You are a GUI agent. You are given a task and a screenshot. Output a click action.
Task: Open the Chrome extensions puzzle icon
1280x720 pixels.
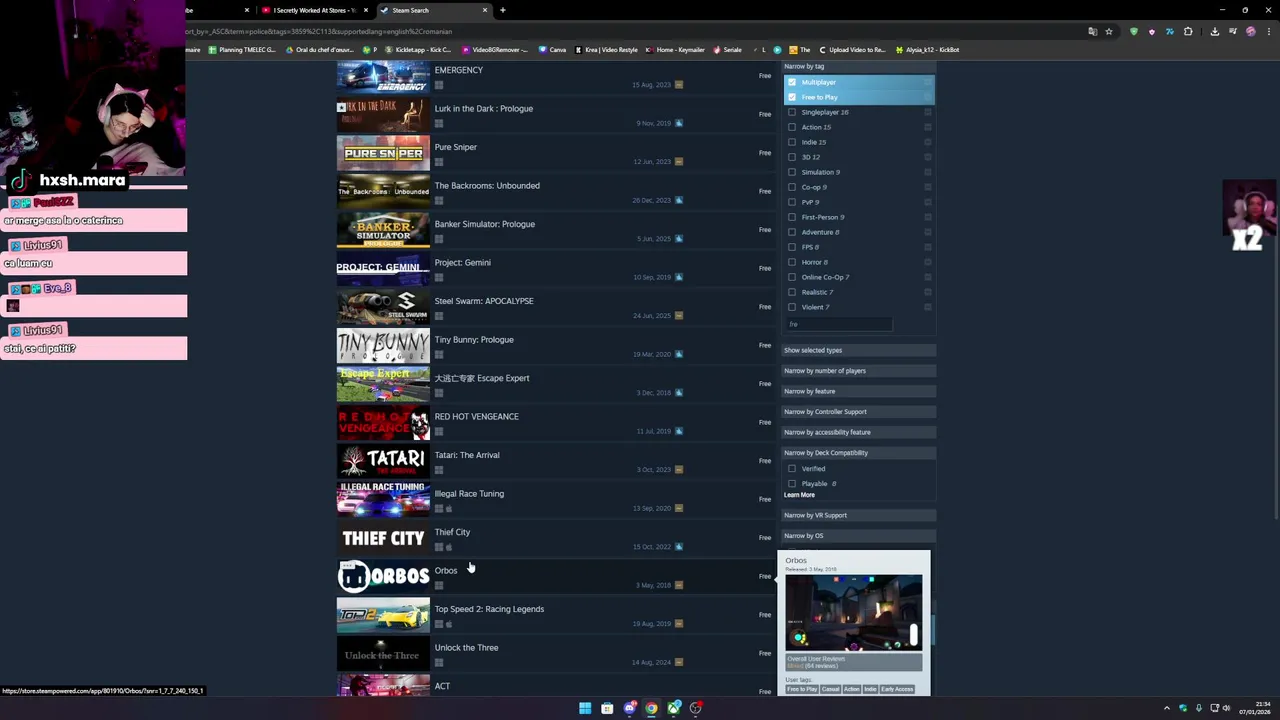pos(1188,31)
